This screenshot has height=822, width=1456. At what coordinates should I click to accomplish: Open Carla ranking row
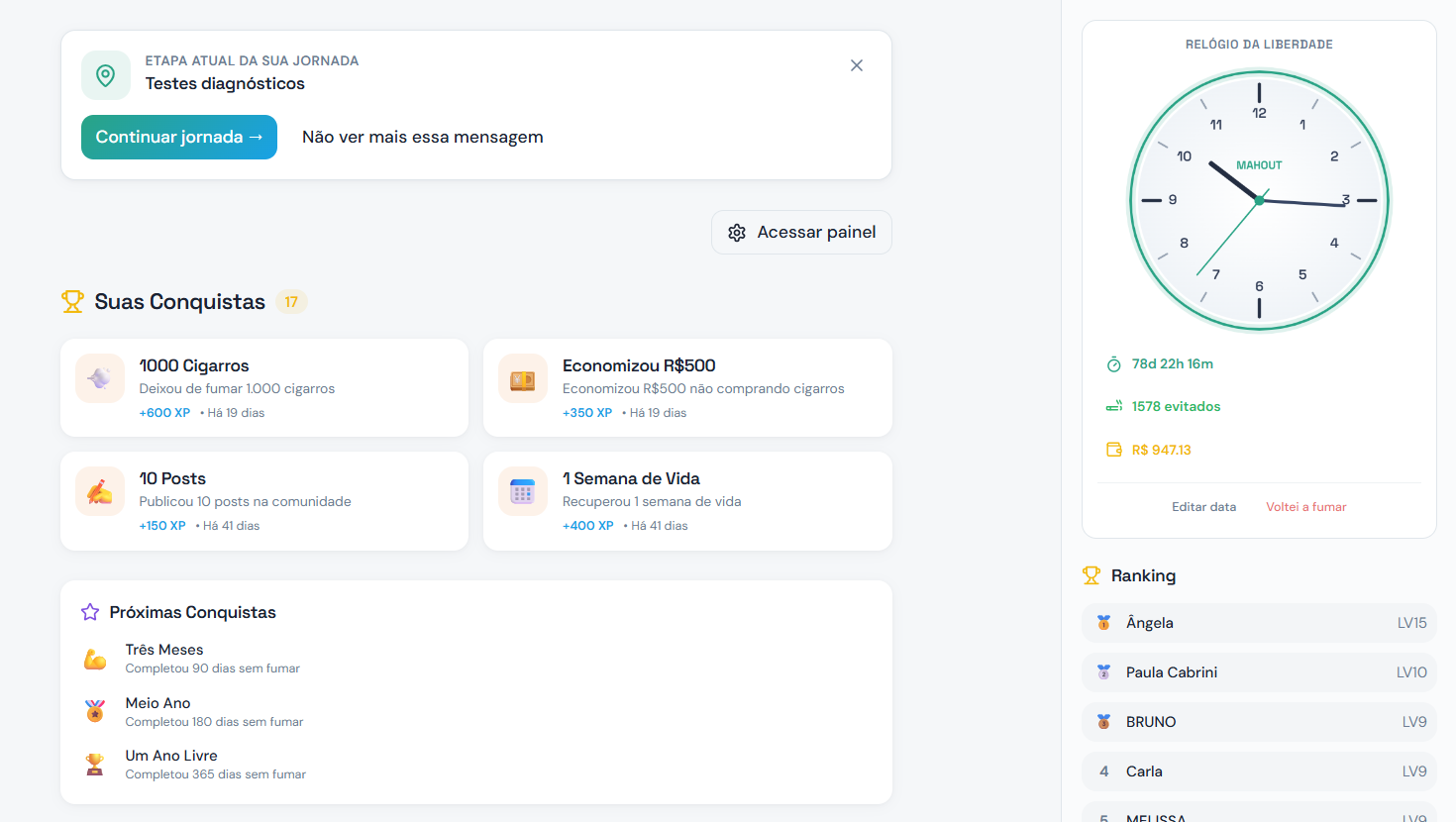tap(1259, 771)
